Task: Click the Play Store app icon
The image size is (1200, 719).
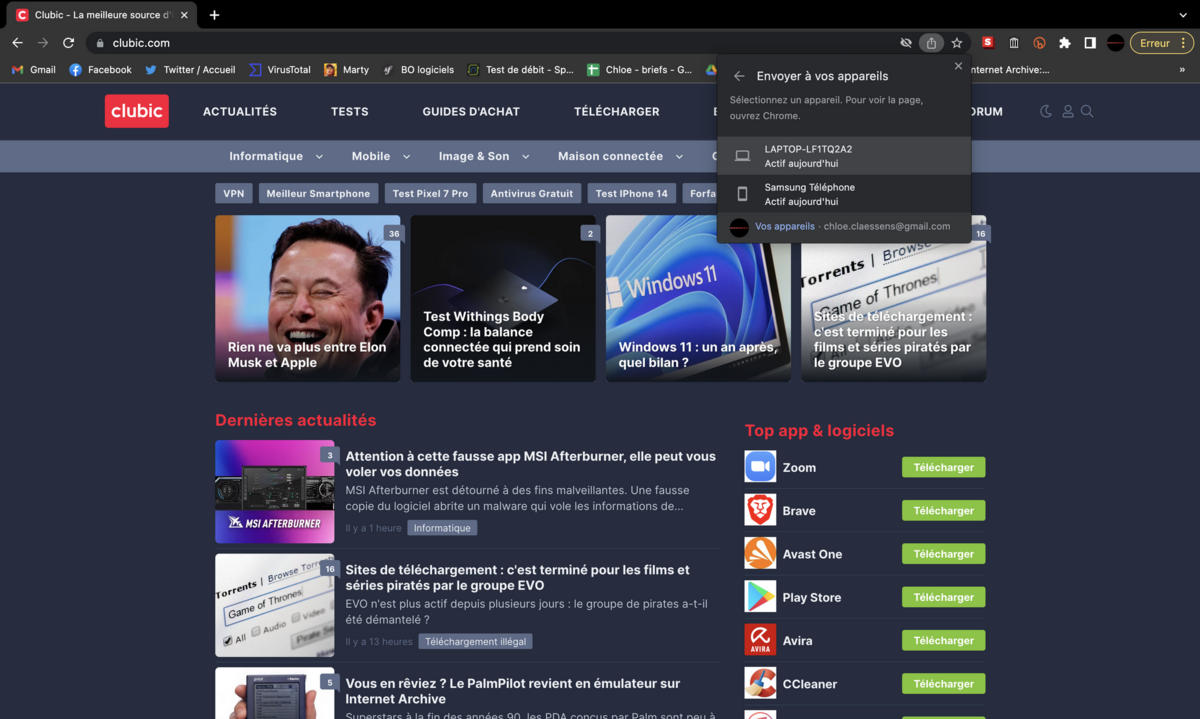Action: point(760,597)
